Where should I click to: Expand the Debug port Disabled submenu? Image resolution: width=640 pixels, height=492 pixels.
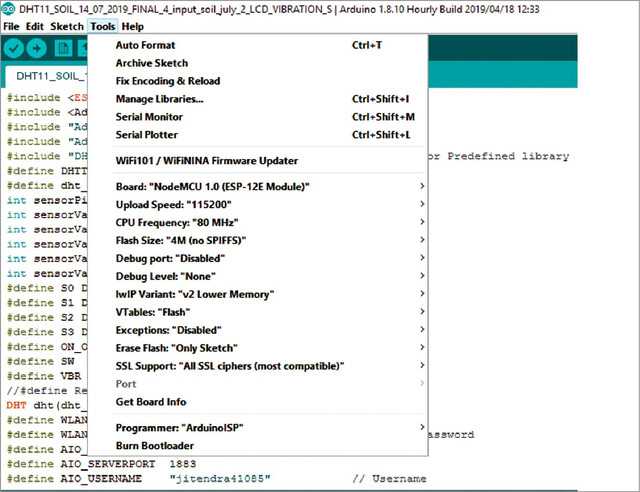tap(258, 258)
